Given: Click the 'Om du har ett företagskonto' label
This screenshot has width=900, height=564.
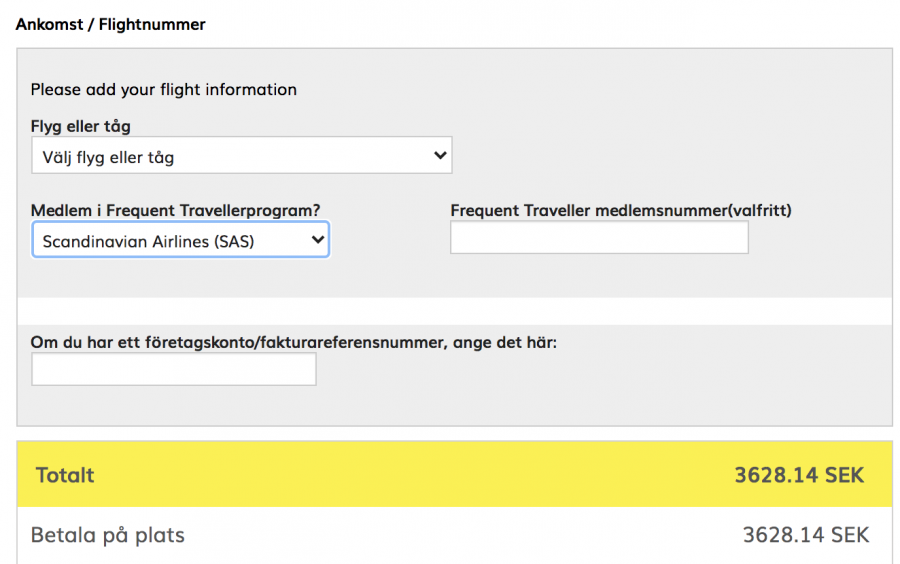Looking at the screenshot, I should 293,342.
